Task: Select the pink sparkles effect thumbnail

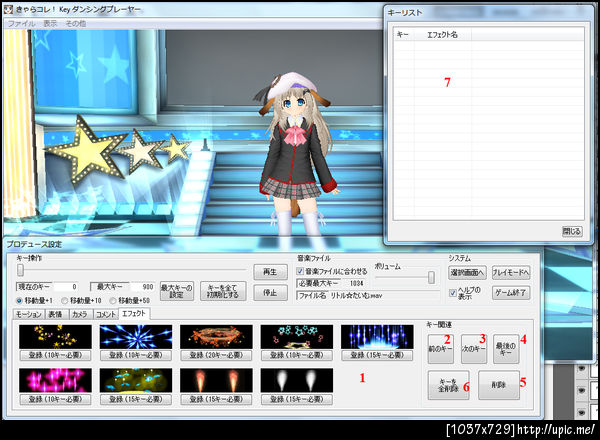Action: tap(55, 380)
